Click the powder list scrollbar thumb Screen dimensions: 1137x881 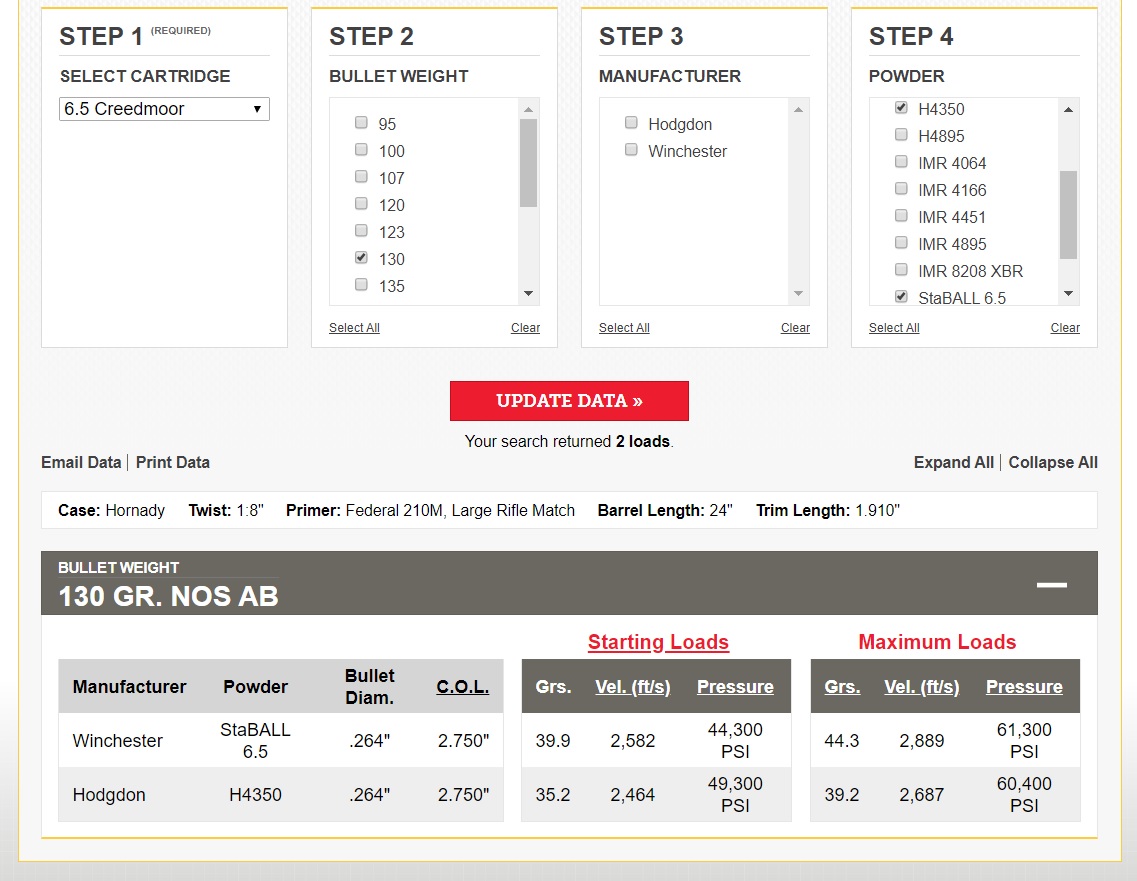coord(1068,215)
